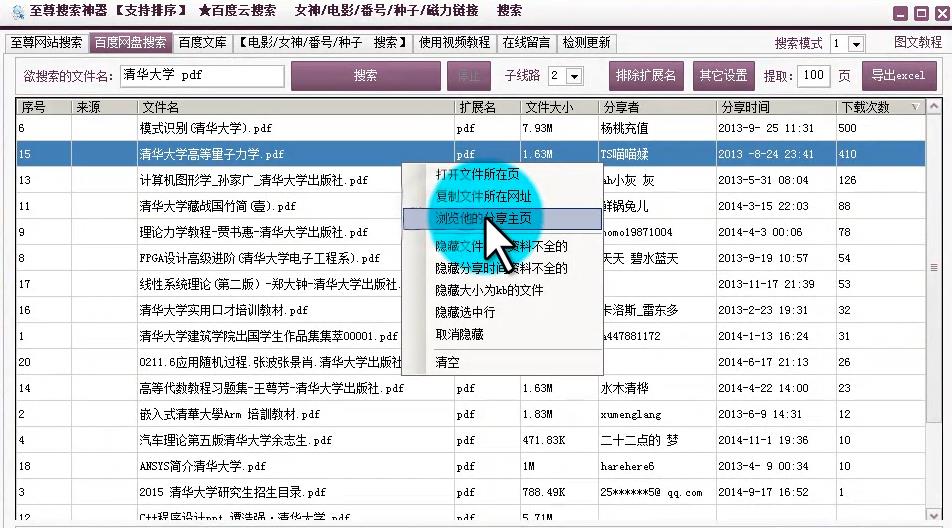The height and width of the screenshot is (528, 952).
Task: Click the table scrollbar up arrow
Action: click(934, 107)
